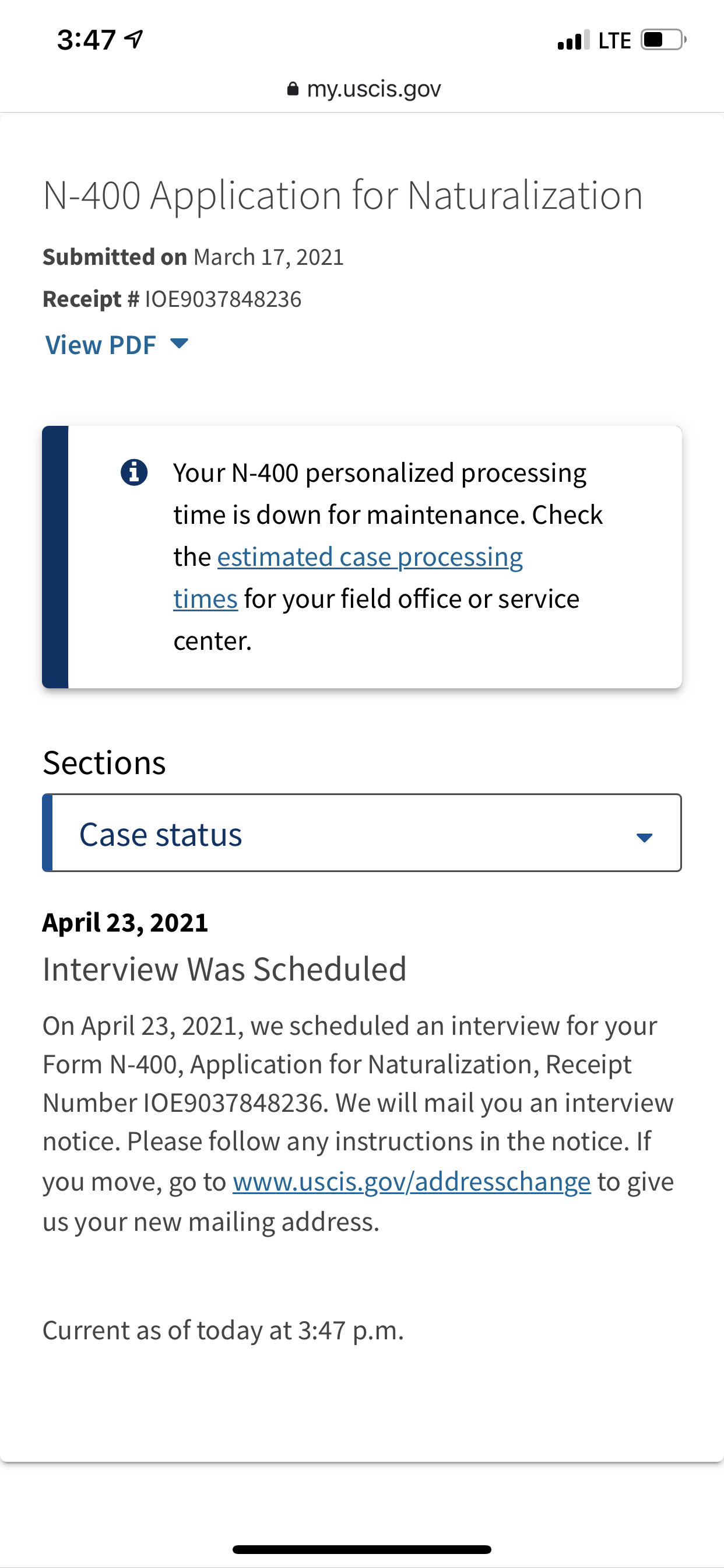The image size is (724, 1568).
Task: Open the Case status sections dropdown
Action: 362,832
